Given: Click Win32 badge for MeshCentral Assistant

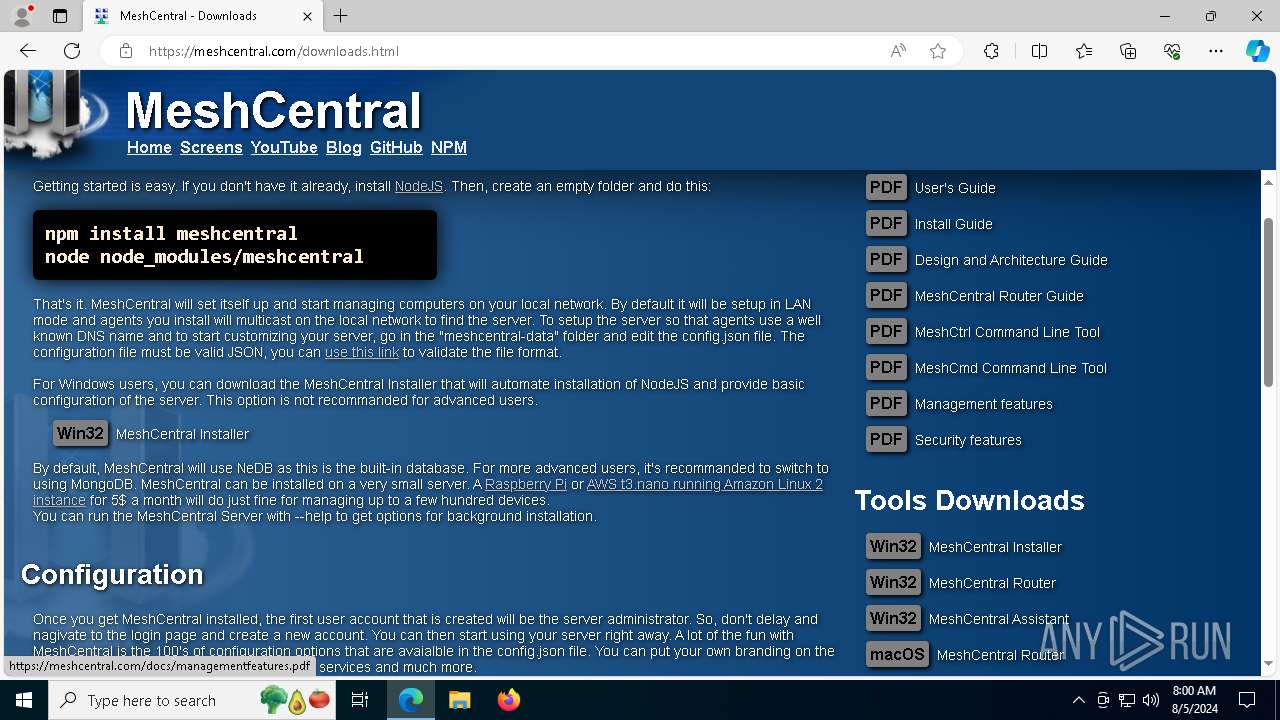Looking at the screenshot, I should 893,618.
